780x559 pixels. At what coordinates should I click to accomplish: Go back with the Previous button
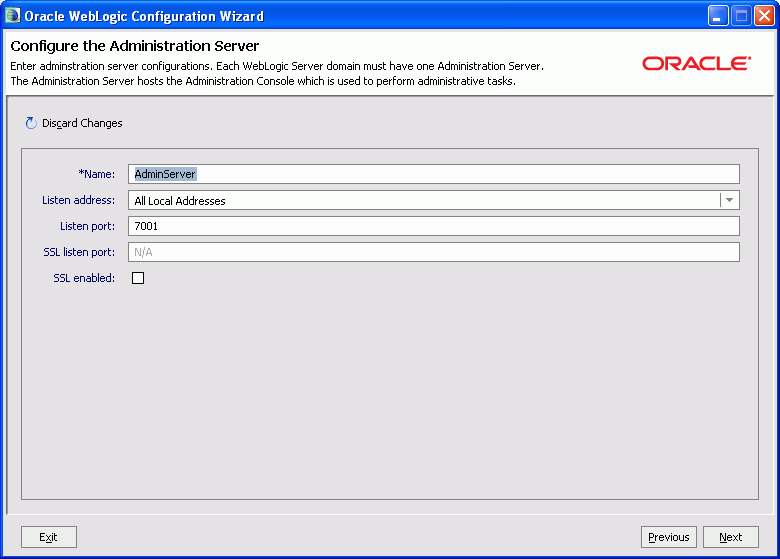[669, 537]
